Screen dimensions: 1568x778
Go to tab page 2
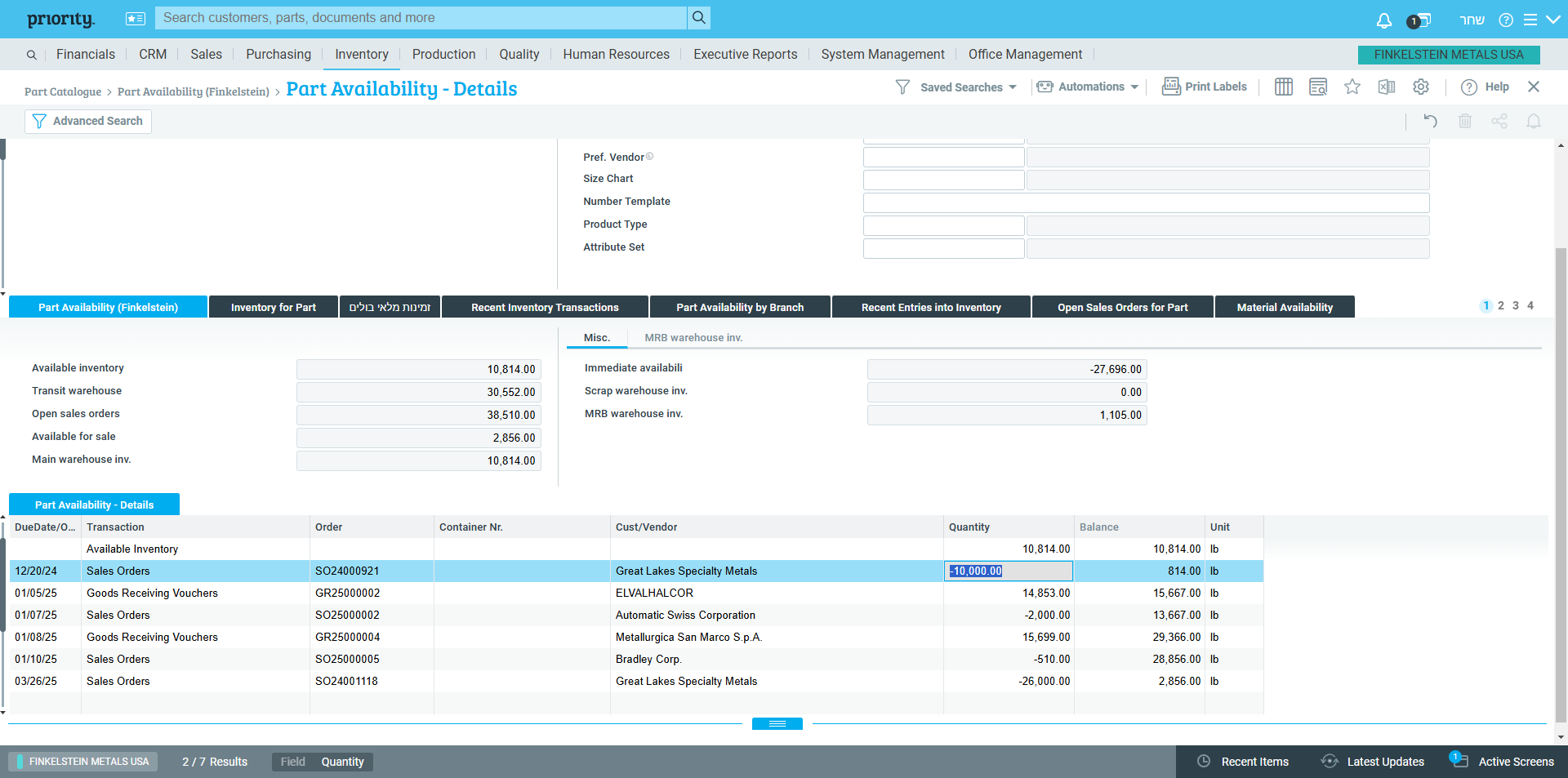(x=1501, y=305)
